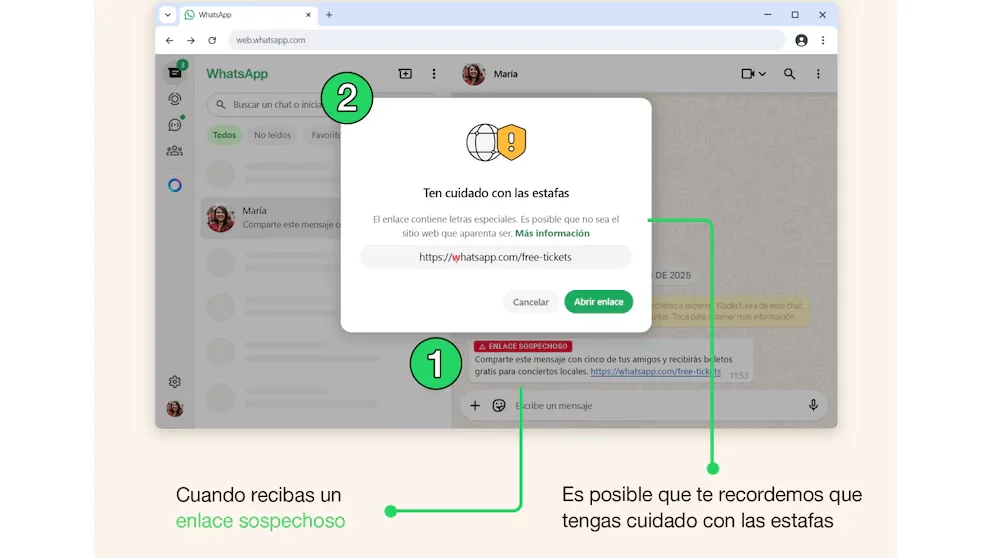The height and width of the screenshot is (558, 992).
Task: Click the end-to-end encryption yellow notice
Action: 728,311
